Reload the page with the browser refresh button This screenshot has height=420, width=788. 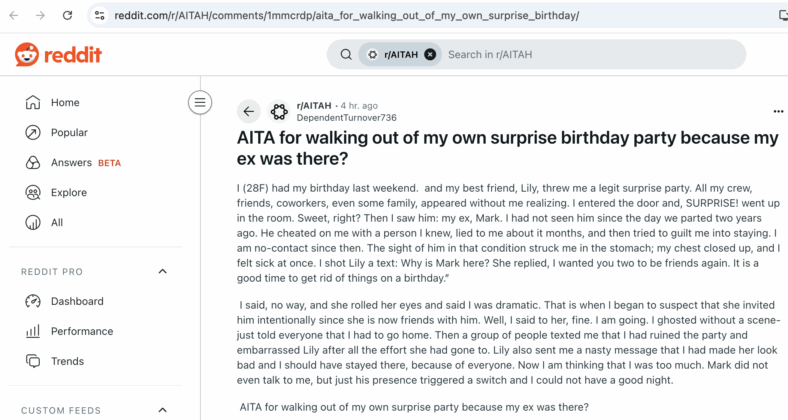point(67,16)
